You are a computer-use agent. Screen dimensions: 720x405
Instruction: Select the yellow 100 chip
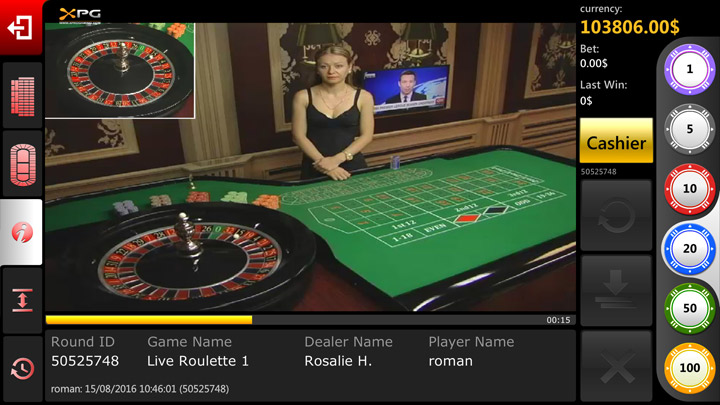[x=689, y=368]
